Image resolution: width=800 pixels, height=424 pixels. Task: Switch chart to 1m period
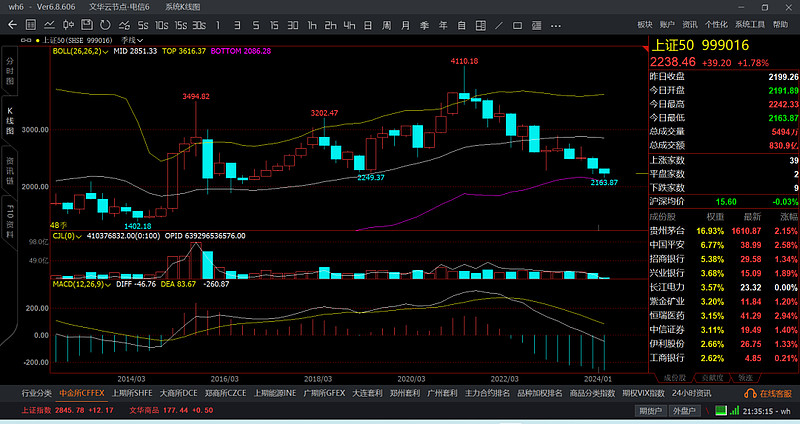(x=216, y=25)
